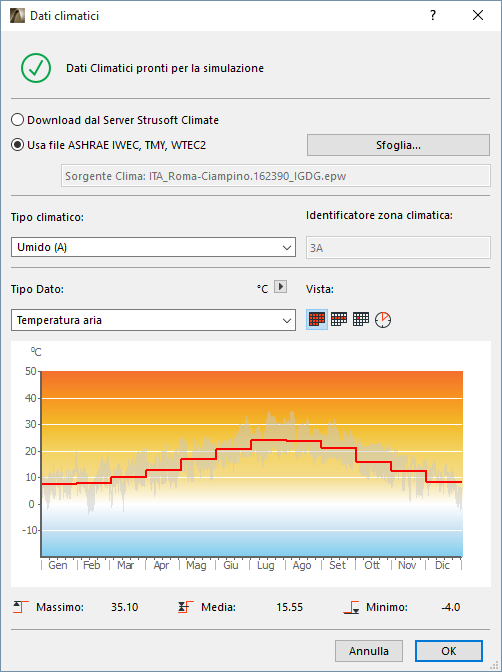Viewport: 502px width, 672px height.
Task: Click the climate zone identifier field 3A
Action: pos(398,248)
